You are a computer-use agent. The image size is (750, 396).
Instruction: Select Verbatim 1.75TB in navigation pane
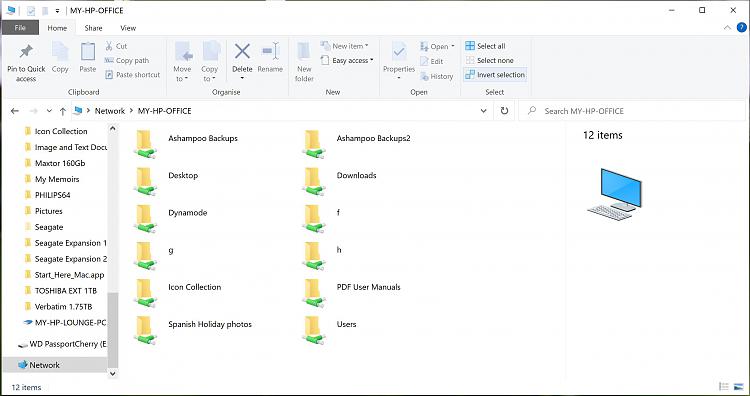tap(58, 307)
